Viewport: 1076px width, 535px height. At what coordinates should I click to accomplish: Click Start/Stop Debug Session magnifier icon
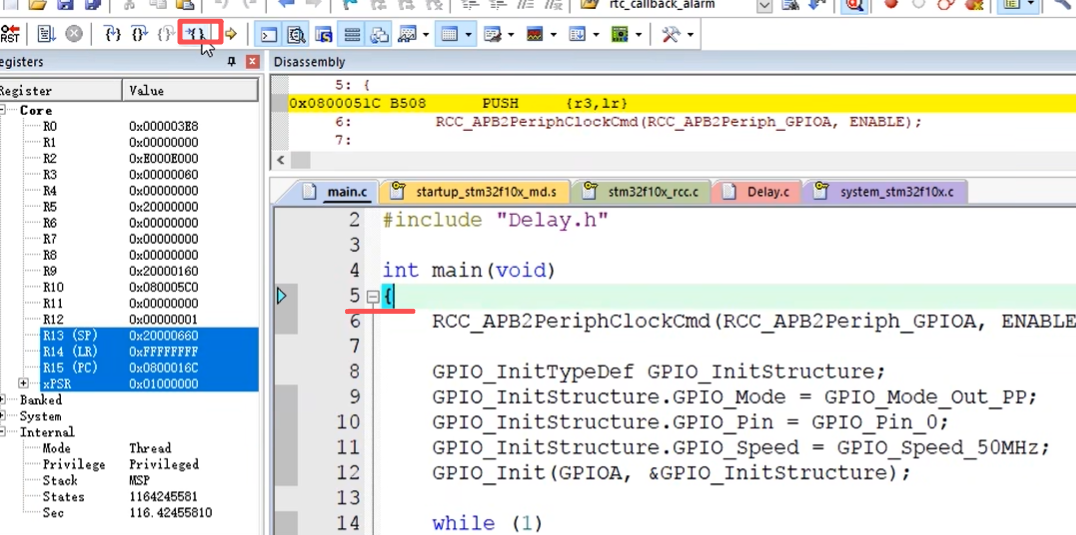click(854, 5)
